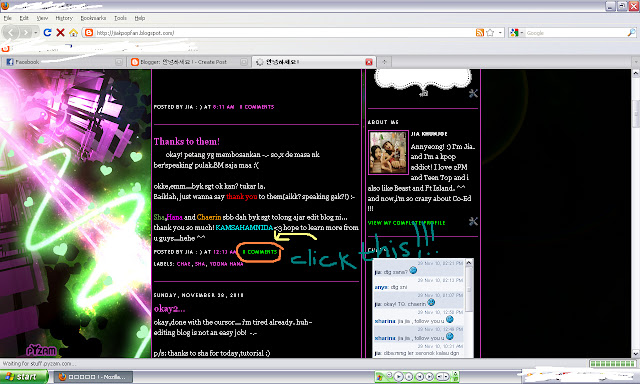Click the Windows Start button
Viewport: 640px width, 384px height.
(x=24, y=377)
